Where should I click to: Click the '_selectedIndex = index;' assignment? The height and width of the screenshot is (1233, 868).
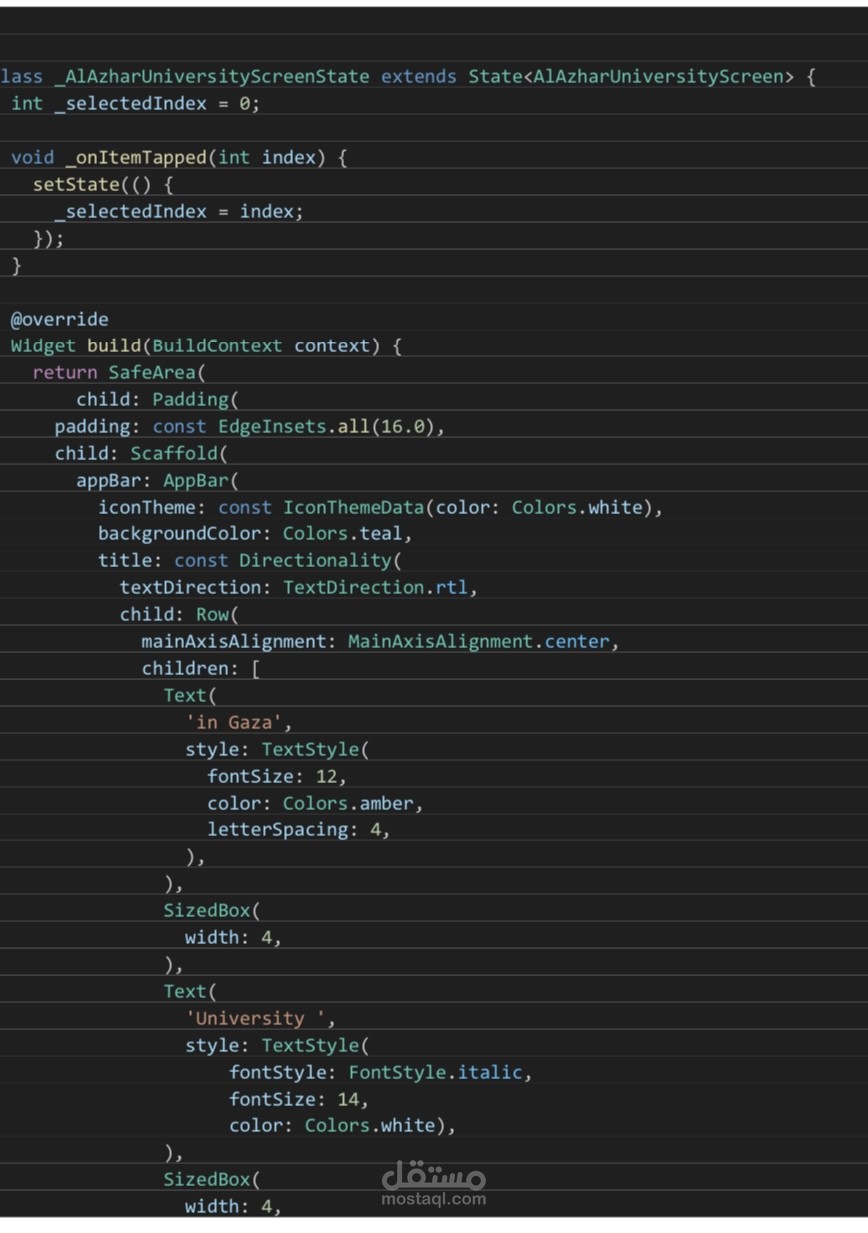point(178,212)
